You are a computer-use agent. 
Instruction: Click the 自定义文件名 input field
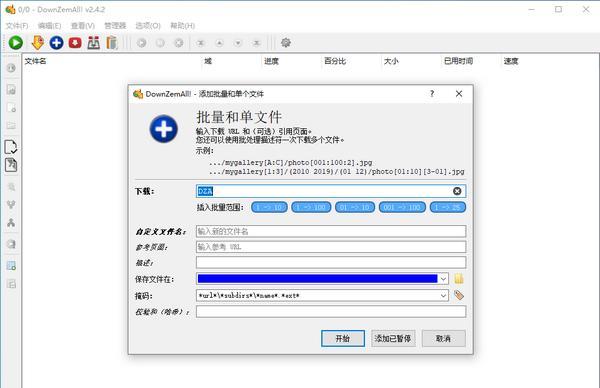pos(331,231)
